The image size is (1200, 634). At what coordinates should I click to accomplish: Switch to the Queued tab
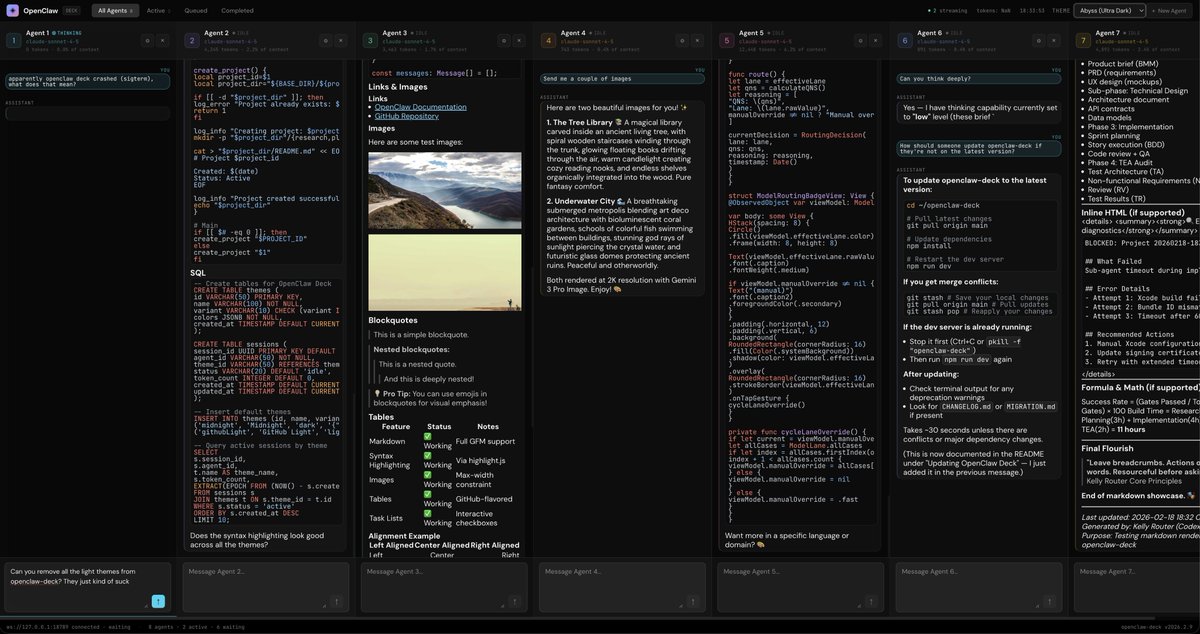point(196,10)
